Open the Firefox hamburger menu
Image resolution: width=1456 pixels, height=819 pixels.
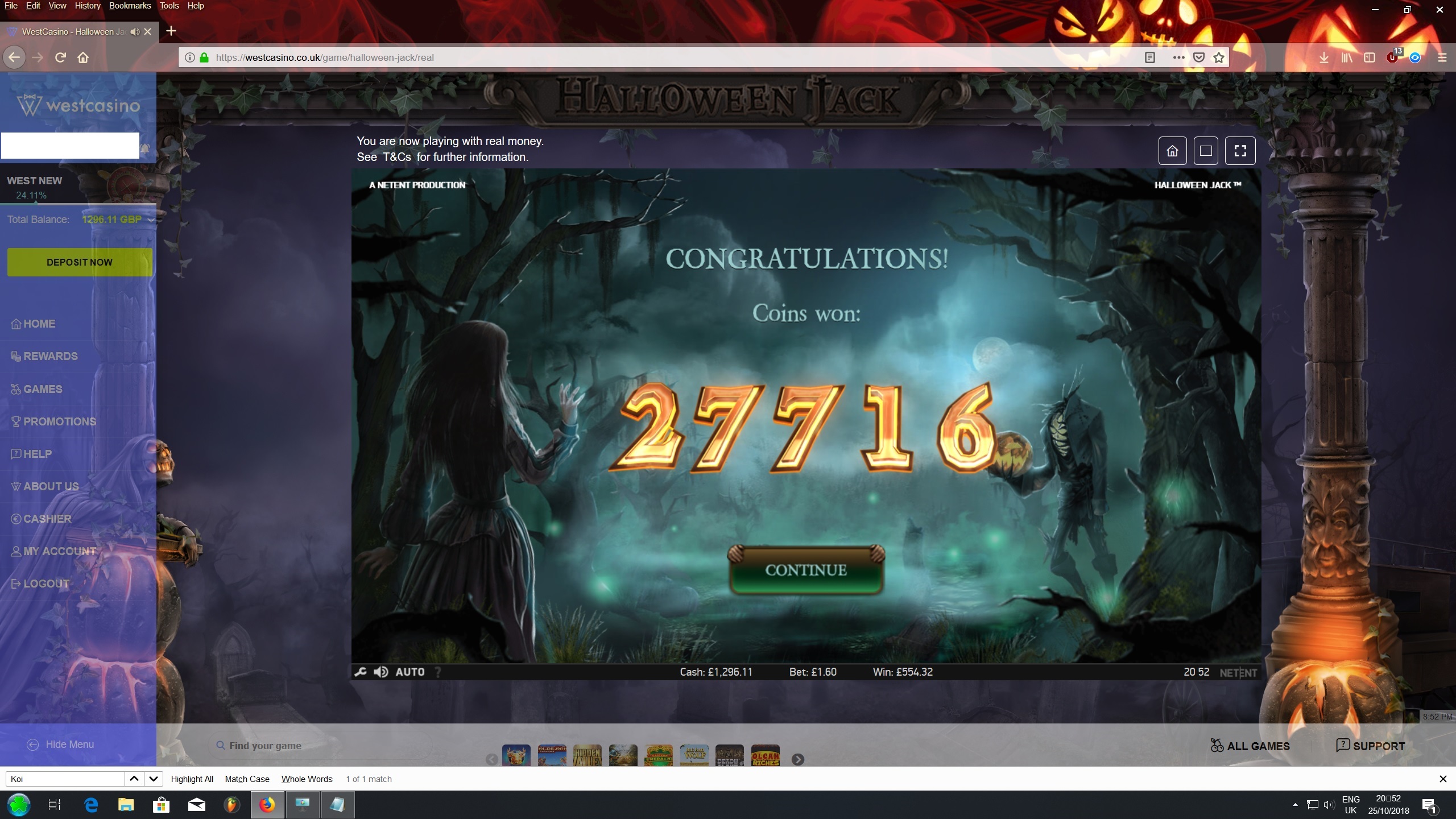(x=1442, y=57)
